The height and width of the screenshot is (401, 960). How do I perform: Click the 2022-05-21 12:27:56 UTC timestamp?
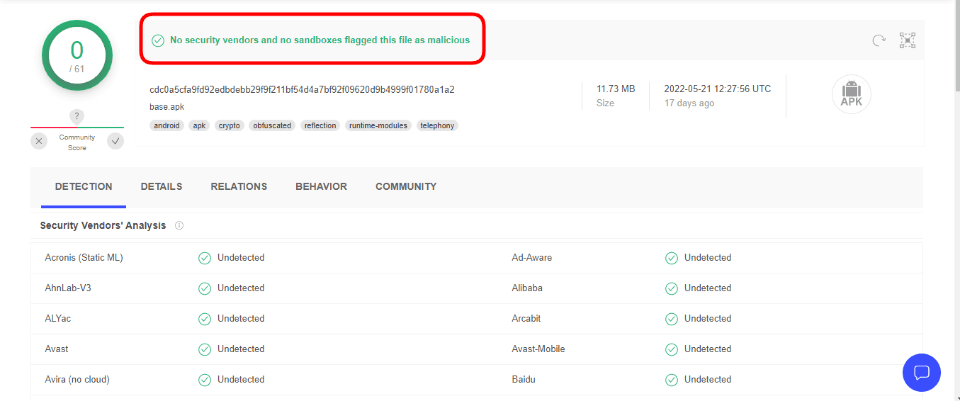coord(718,89)
